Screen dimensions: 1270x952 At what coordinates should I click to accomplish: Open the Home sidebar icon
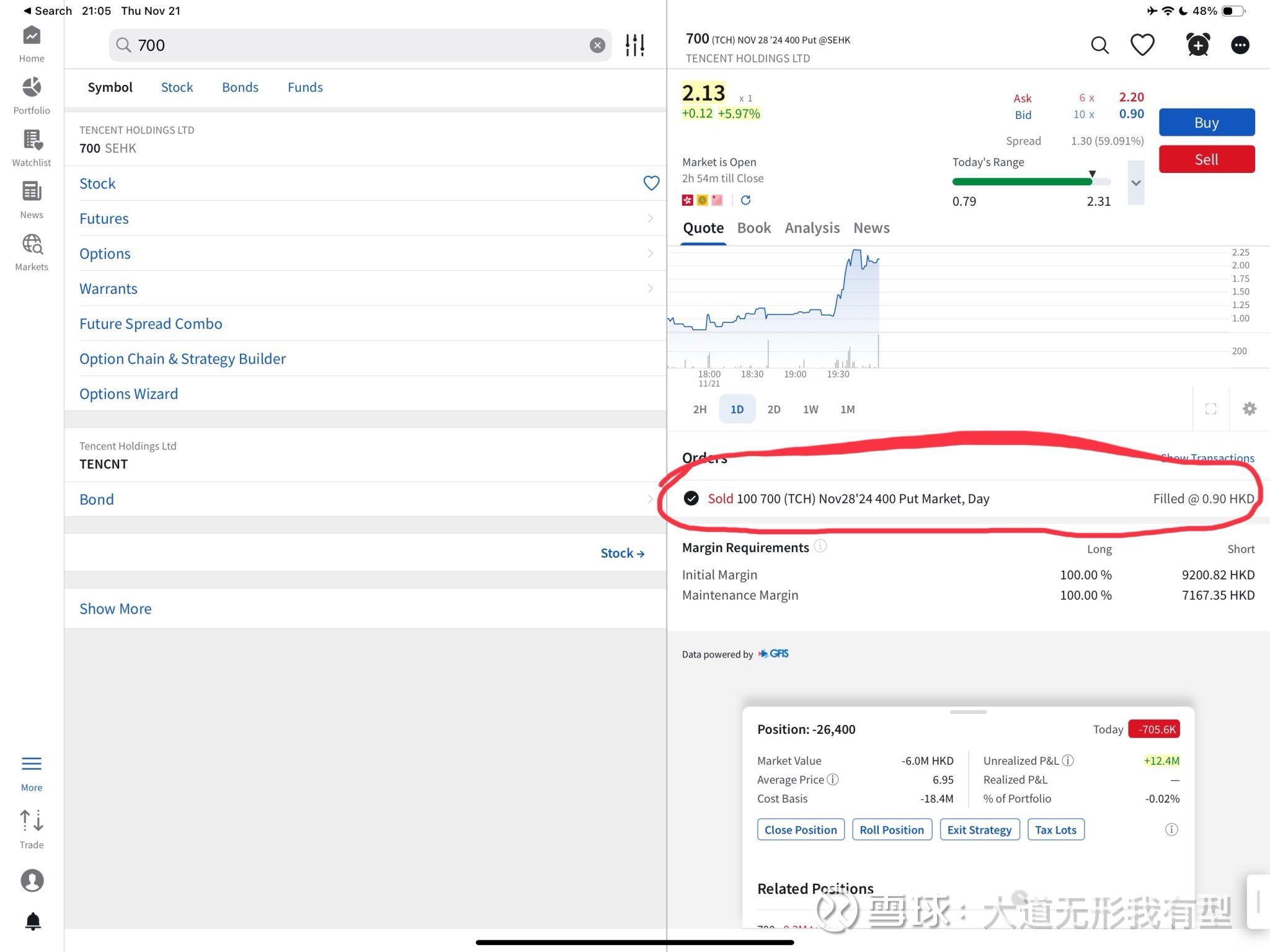(32, 36)
